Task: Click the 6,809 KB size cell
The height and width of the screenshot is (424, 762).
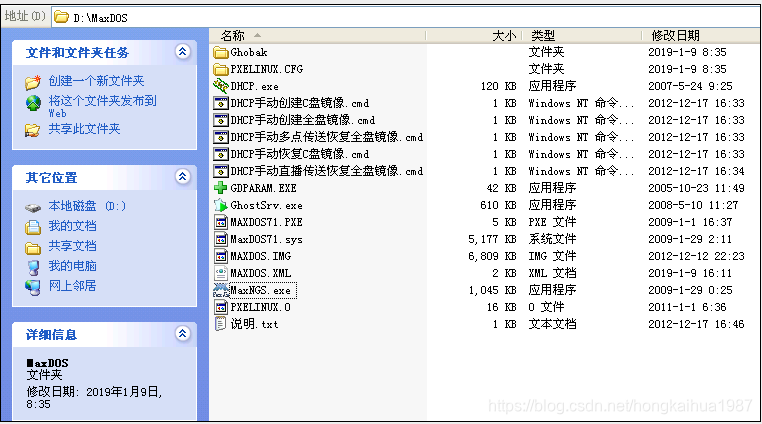Action: pos(492,256)
